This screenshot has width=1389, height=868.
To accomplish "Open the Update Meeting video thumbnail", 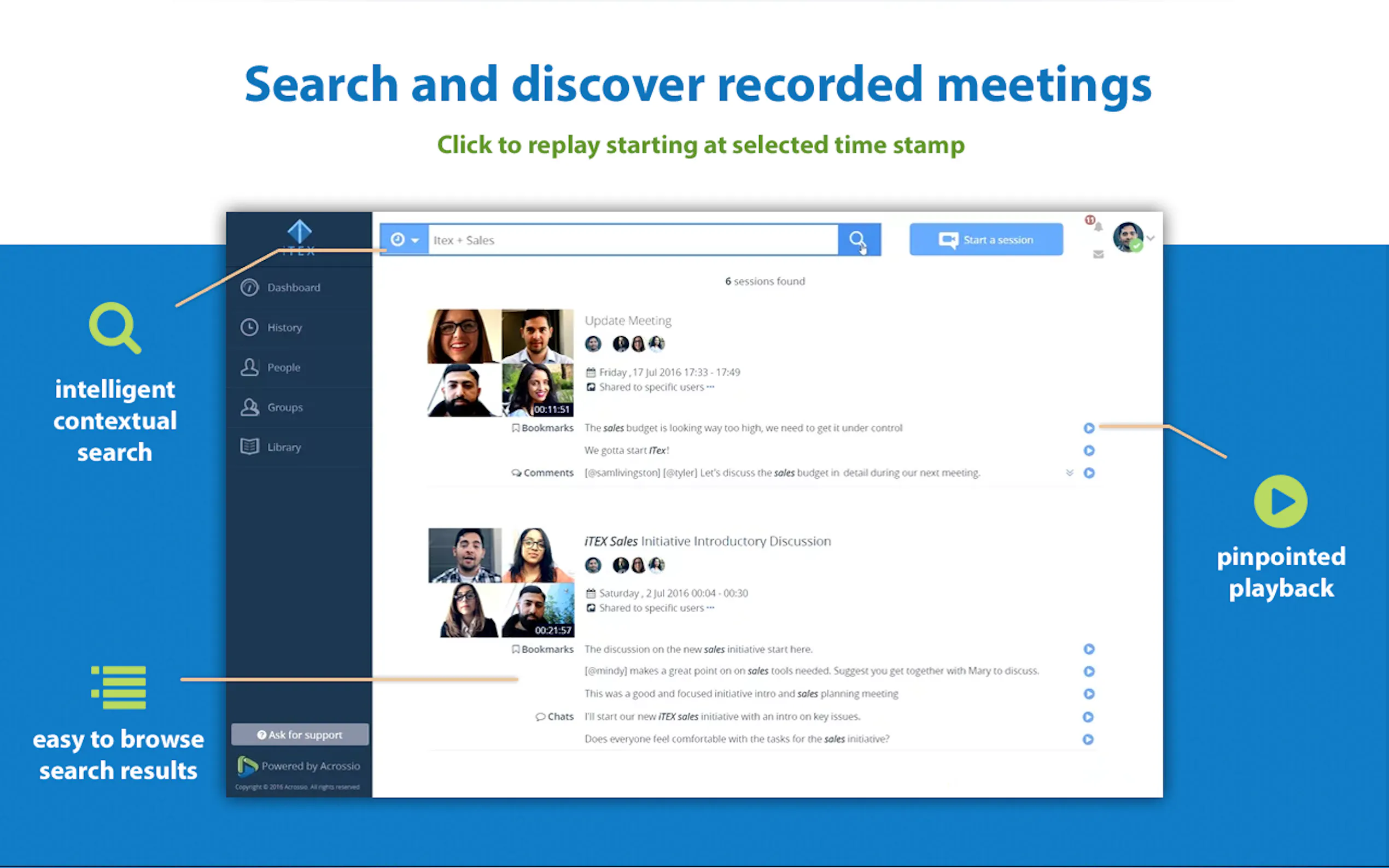I will 500,363.
